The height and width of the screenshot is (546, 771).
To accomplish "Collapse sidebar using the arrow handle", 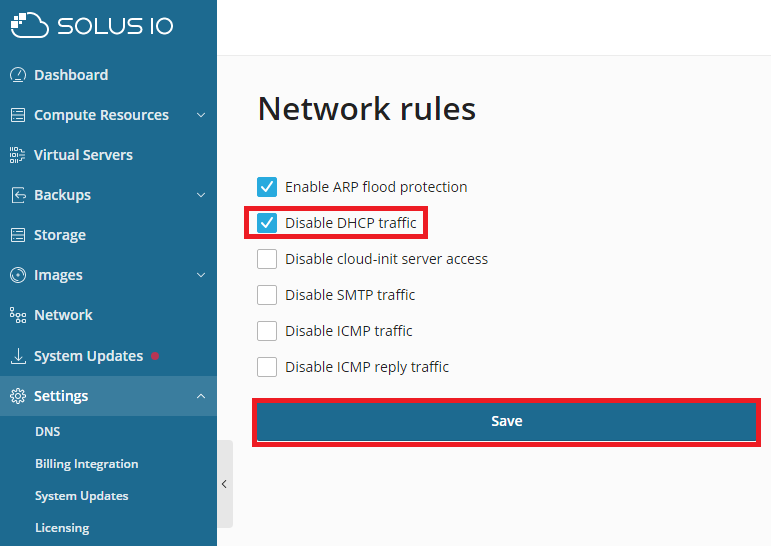I will (225, 484).
